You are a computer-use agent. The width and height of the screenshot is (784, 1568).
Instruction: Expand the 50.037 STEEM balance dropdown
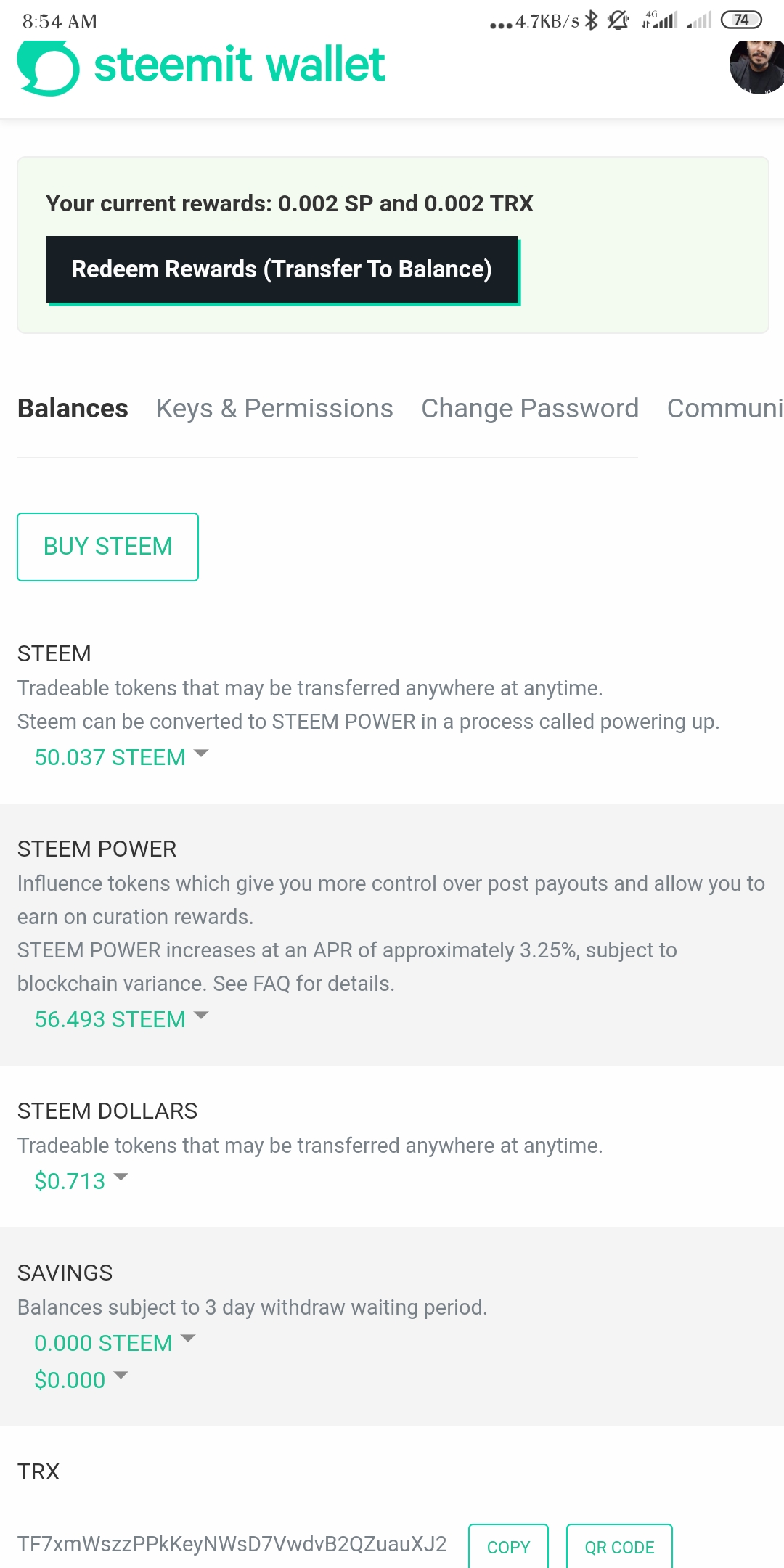point(121,757)
